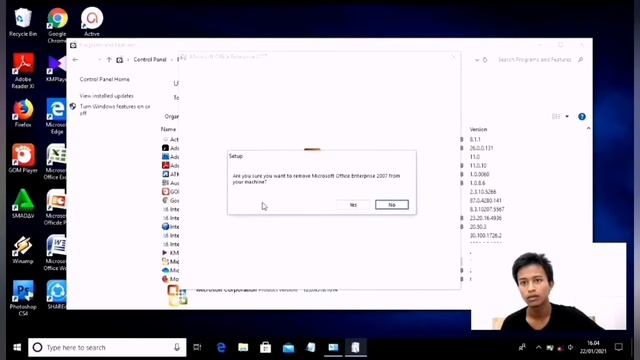Activate microphone in taskbar search

(177, 347)
